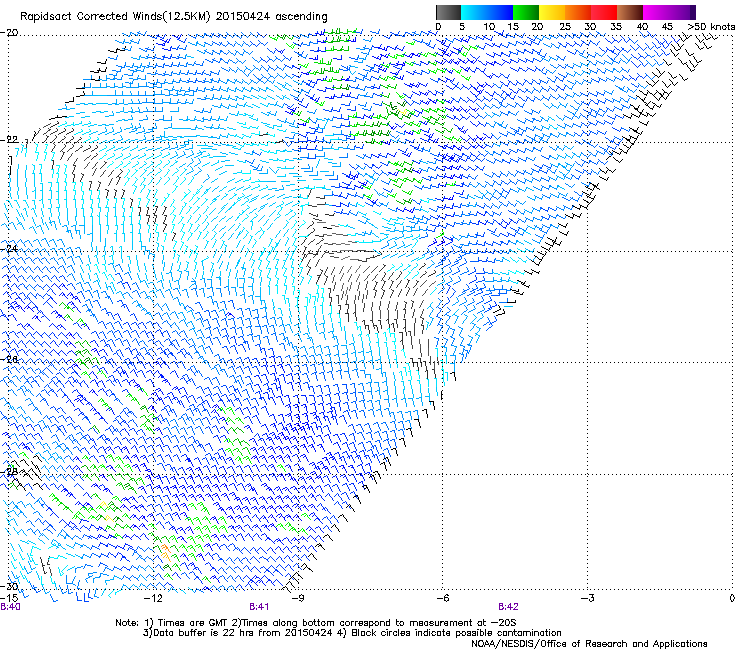Screen dimensions: 740x650
Task: Click the '-24' latitude axis label
Action: 9,248
